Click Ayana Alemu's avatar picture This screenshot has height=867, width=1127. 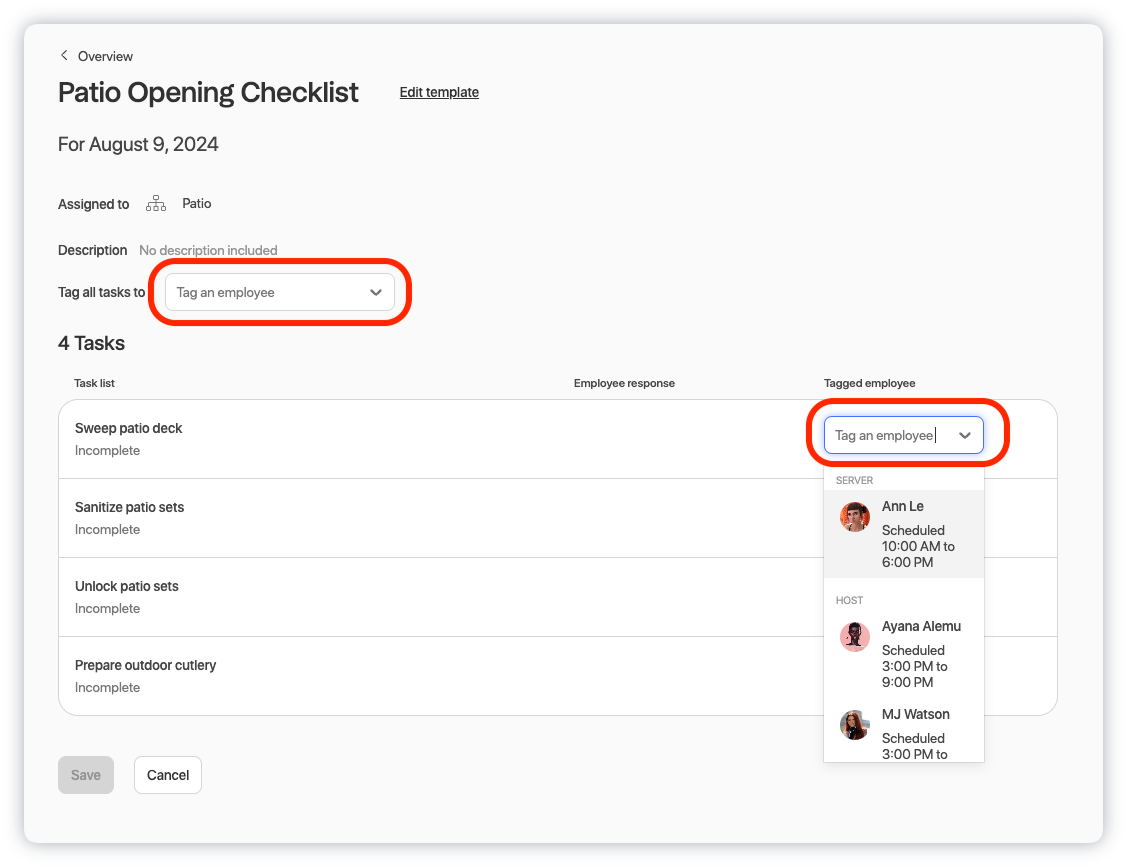[x=854, y=637]
